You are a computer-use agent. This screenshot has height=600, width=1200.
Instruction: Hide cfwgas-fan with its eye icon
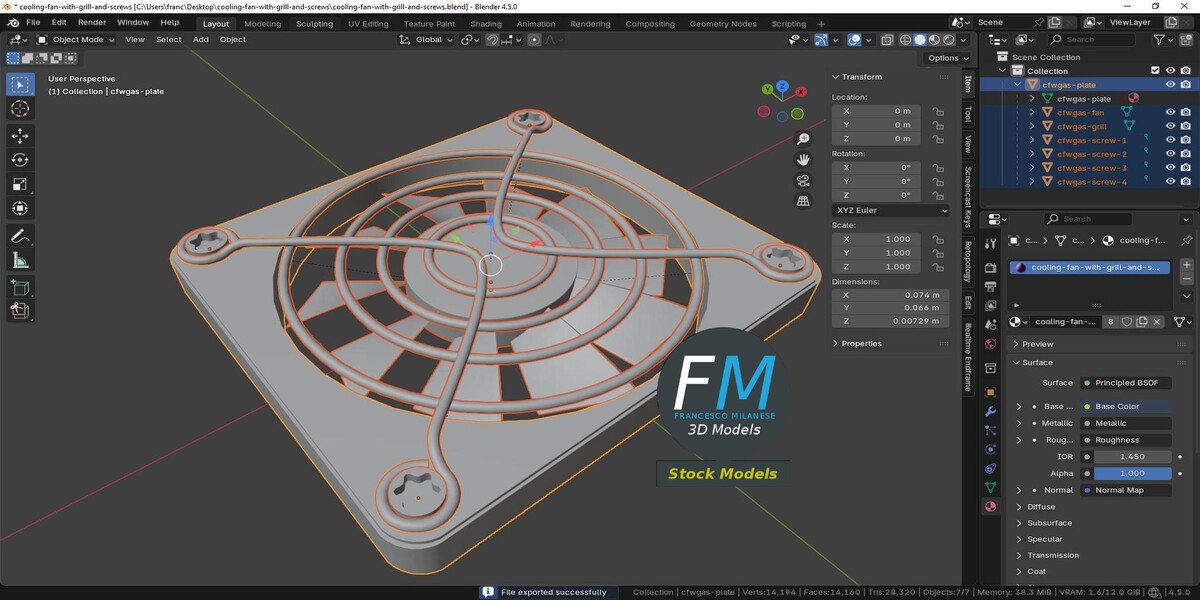(x=1170, y=113)
